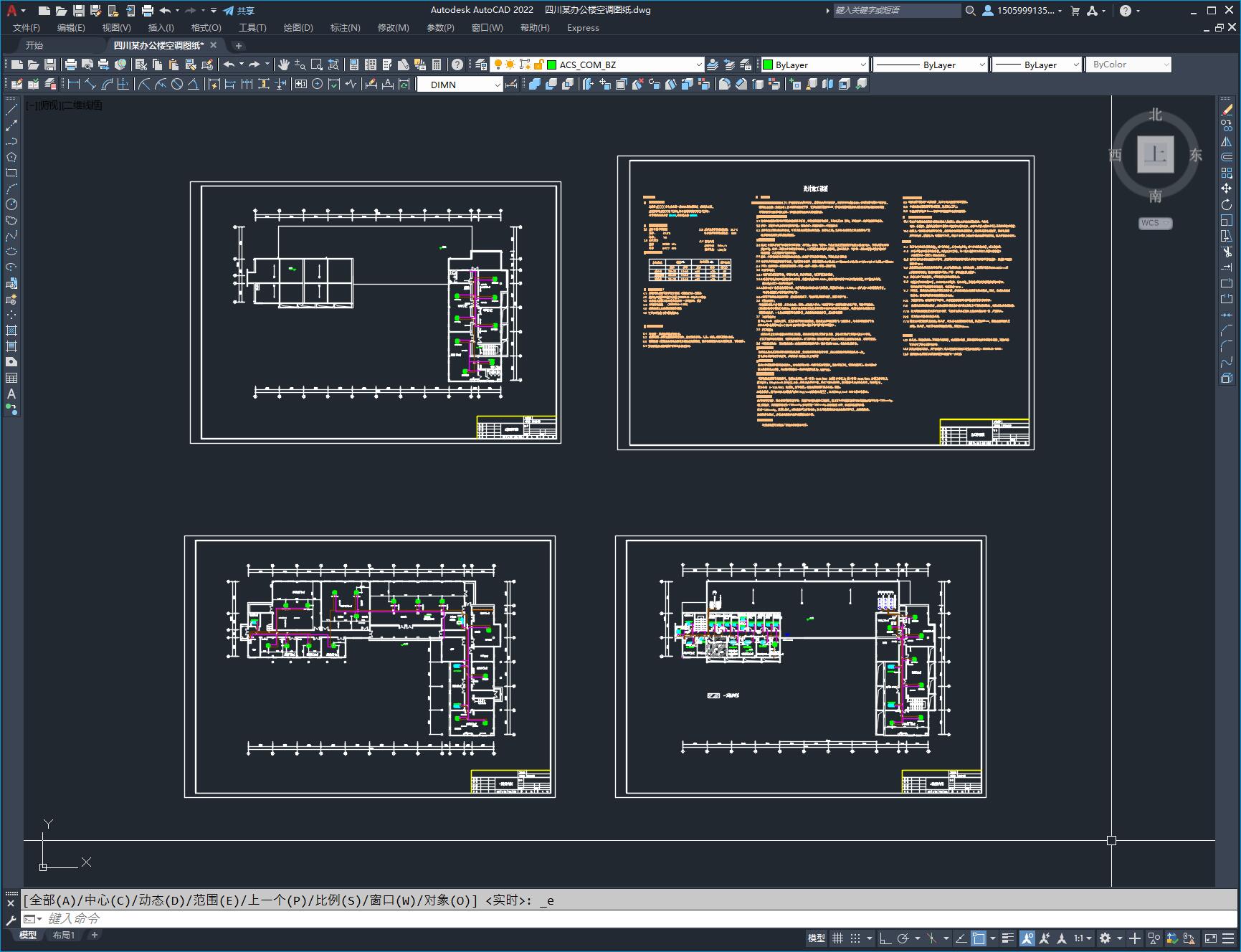Toggle polar tracking in status bar

point(903,938)
